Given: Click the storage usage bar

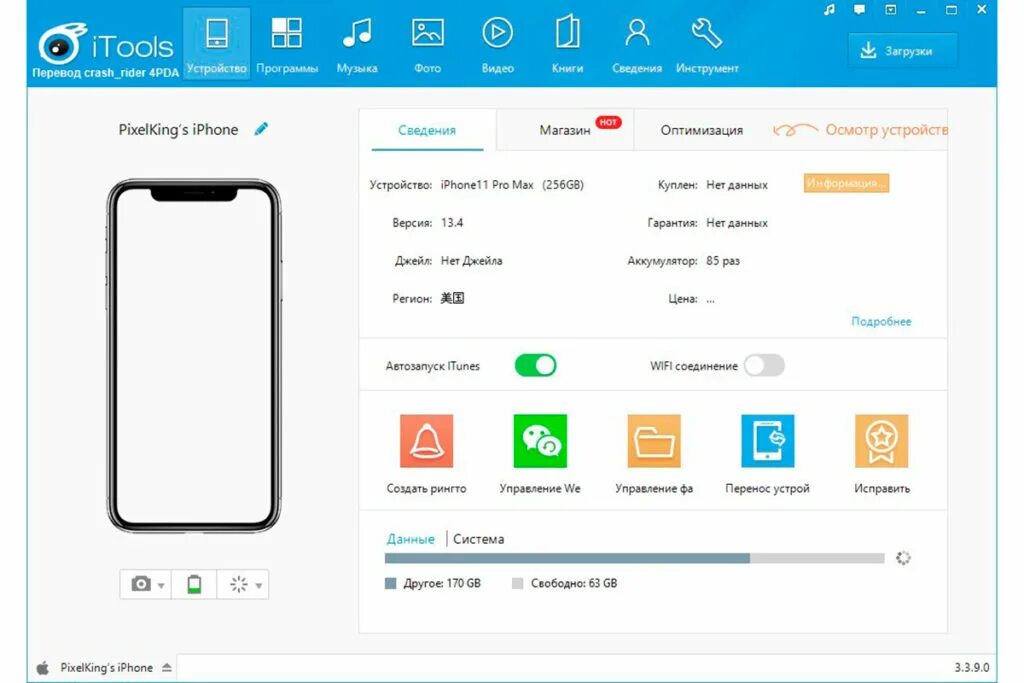Looking at the screenshot, I should [634, 558].
